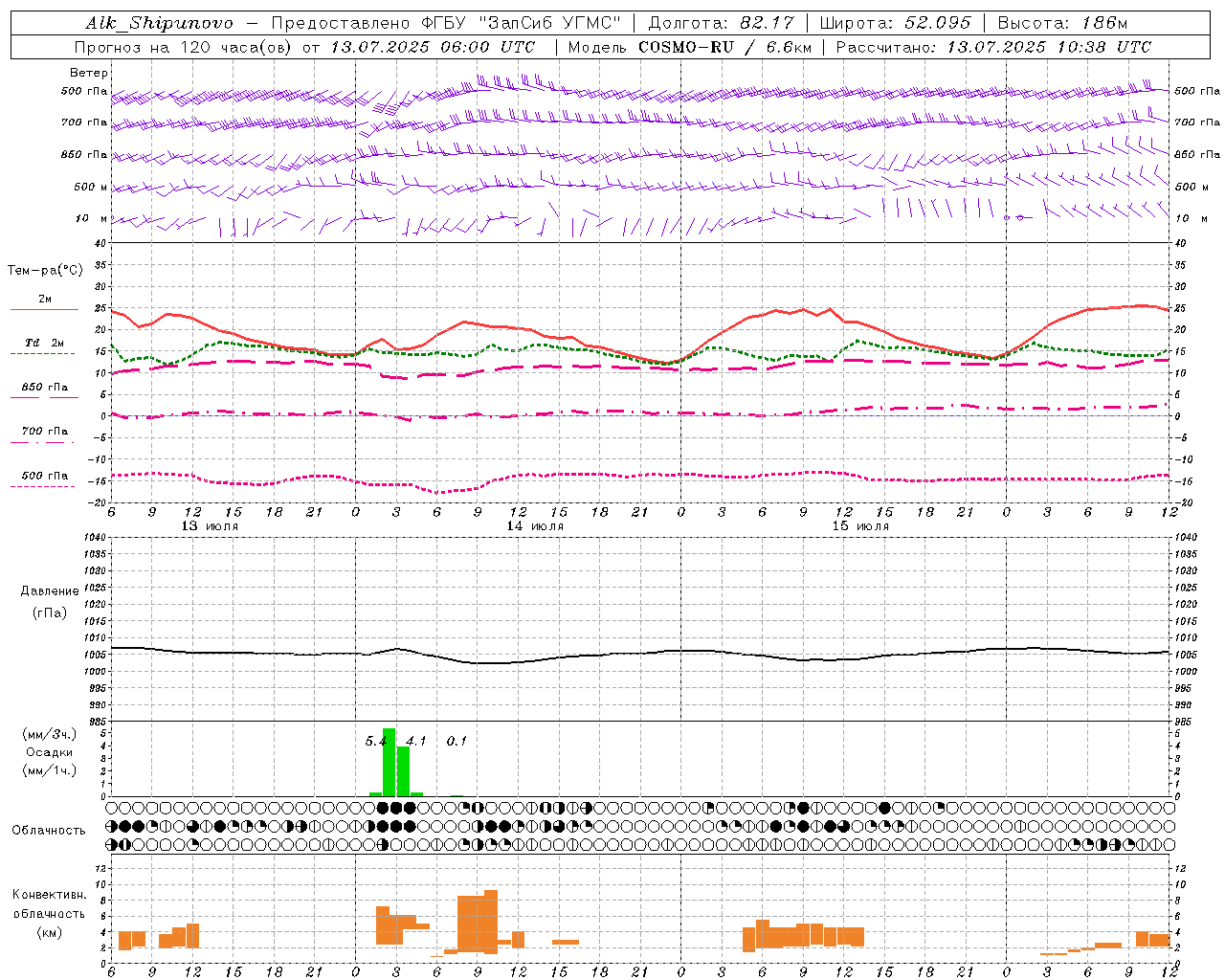Click the Ветер wind panel label
1225x980 pixels.
pos(89,73)
